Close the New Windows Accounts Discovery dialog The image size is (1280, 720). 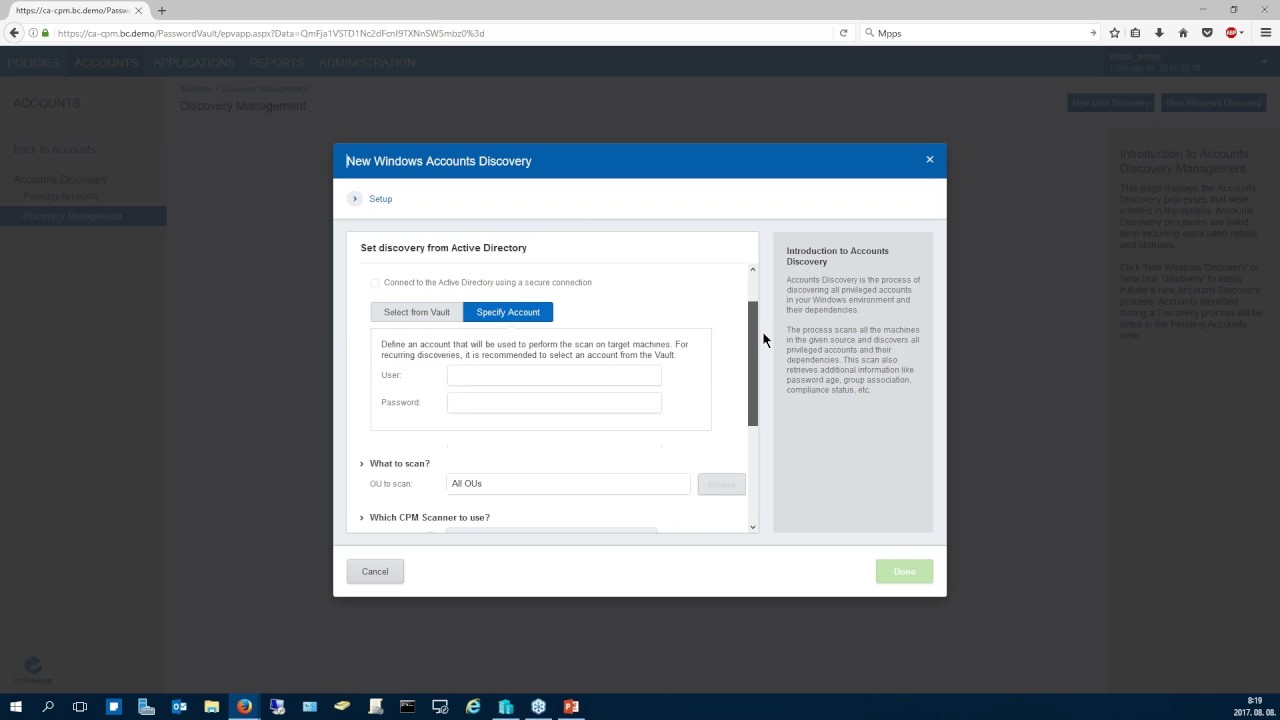click(x=929, y=160)
